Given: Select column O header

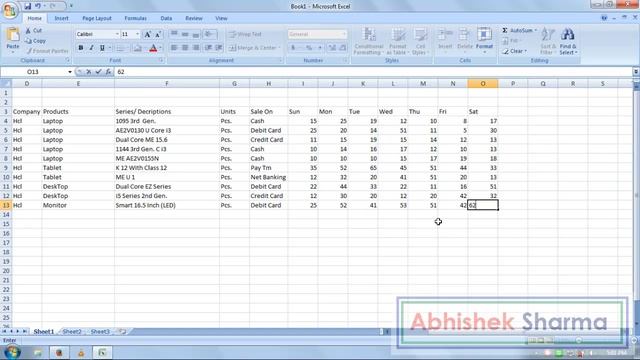Looking at the screenshot, I should 483,84.
